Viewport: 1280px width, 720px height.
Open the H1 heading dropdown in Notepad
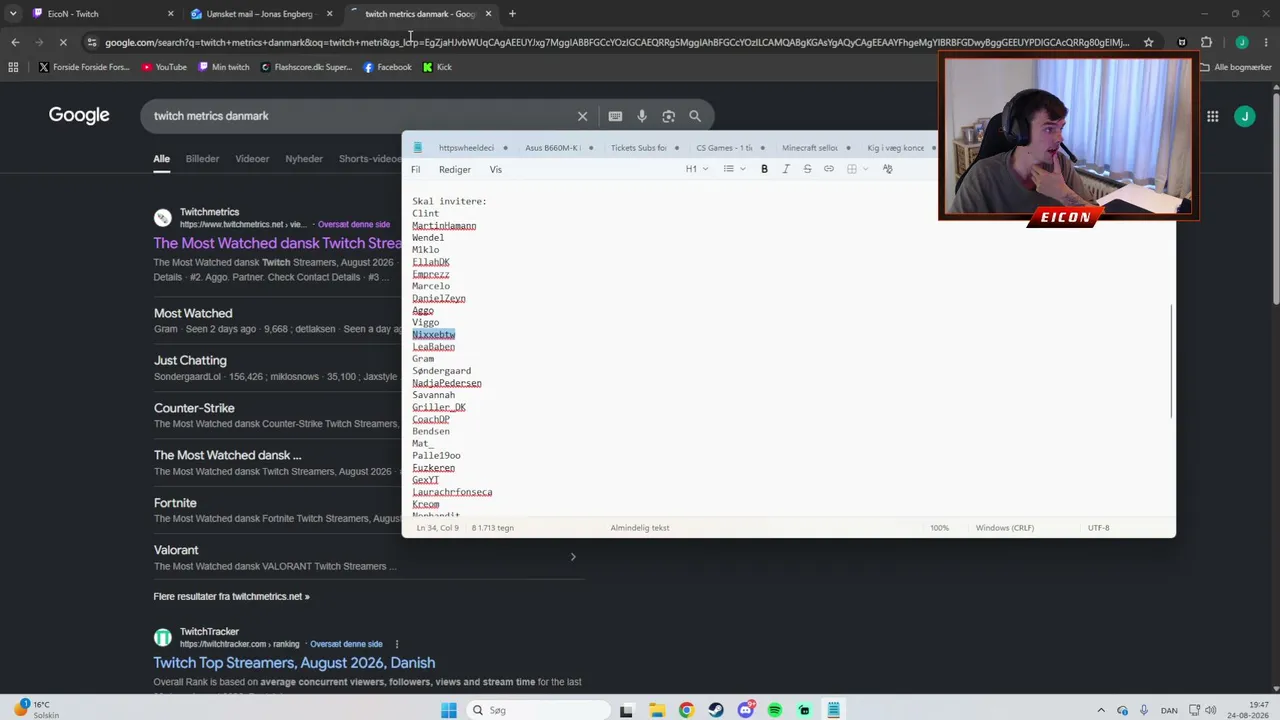pos(696,169)
